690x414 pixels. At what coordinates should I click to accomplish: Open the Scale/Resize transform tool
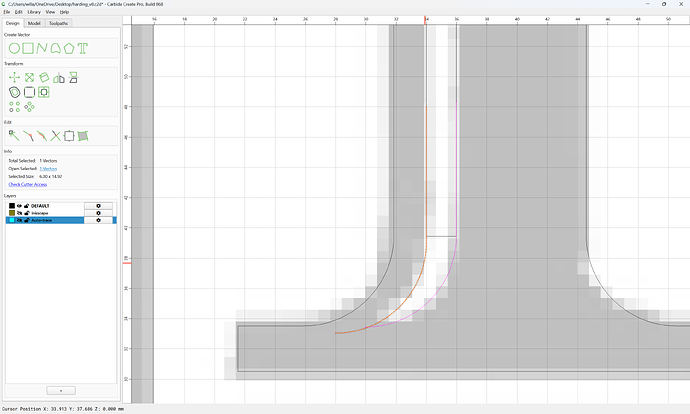pyautogui.click(x=29, y=78)
